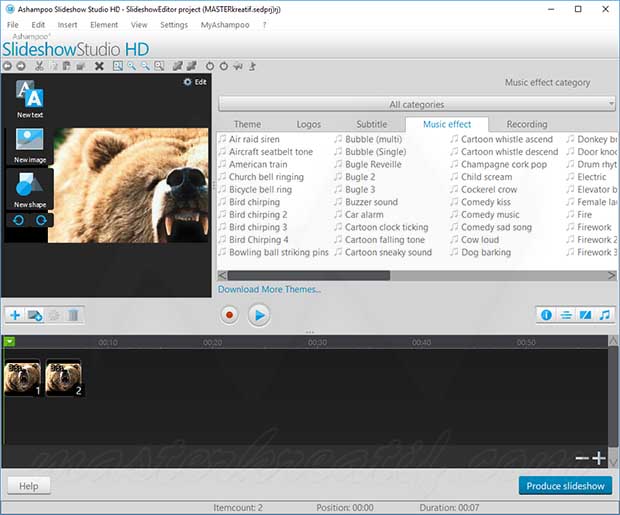Click the add image icon beside plus
The width and height of the screenshot is (620, 515).
point(35,315)
